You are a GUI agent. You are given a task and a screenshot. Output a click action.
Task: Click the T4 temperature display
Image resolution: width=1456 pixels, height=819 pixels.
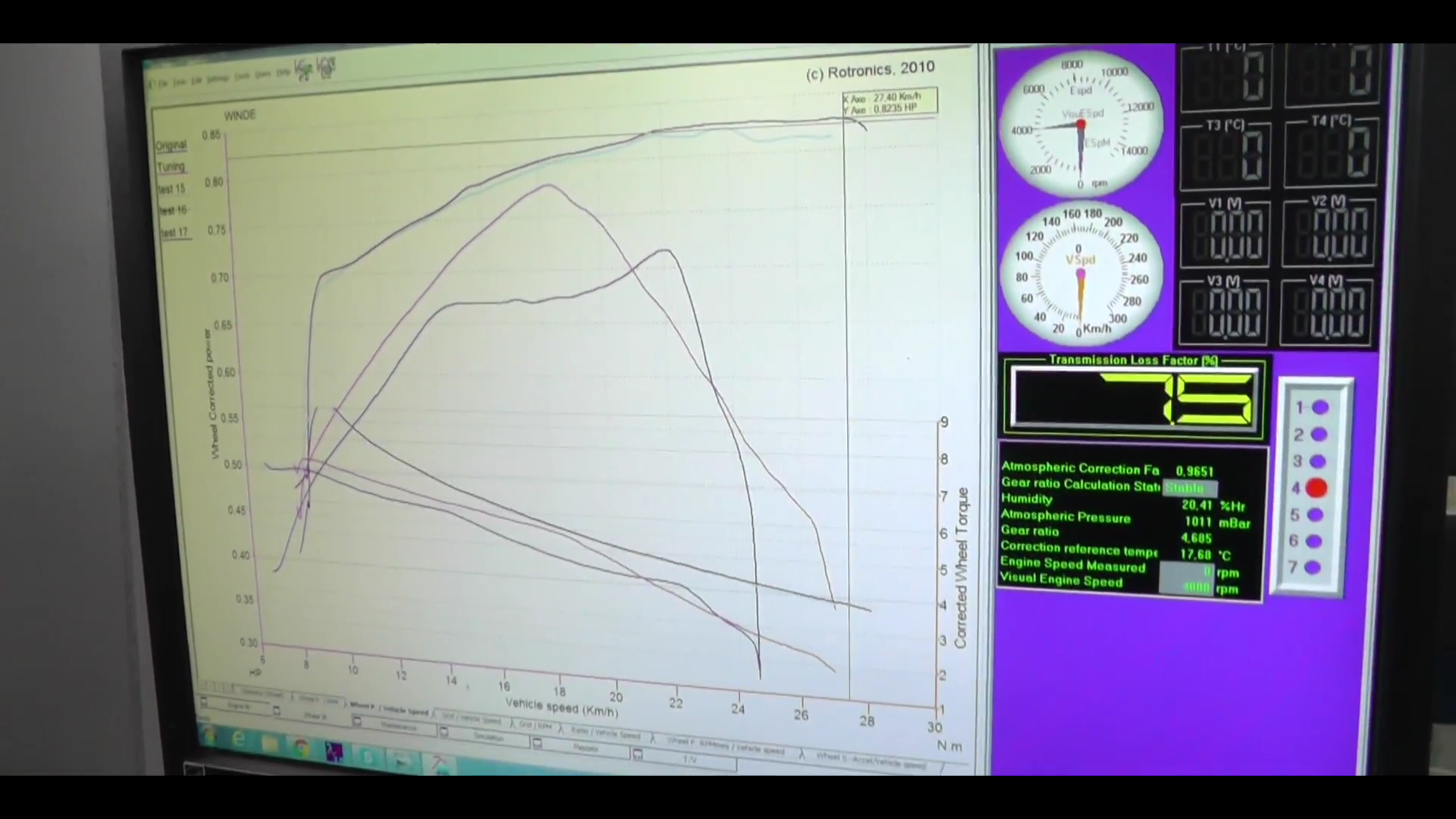1331,150
